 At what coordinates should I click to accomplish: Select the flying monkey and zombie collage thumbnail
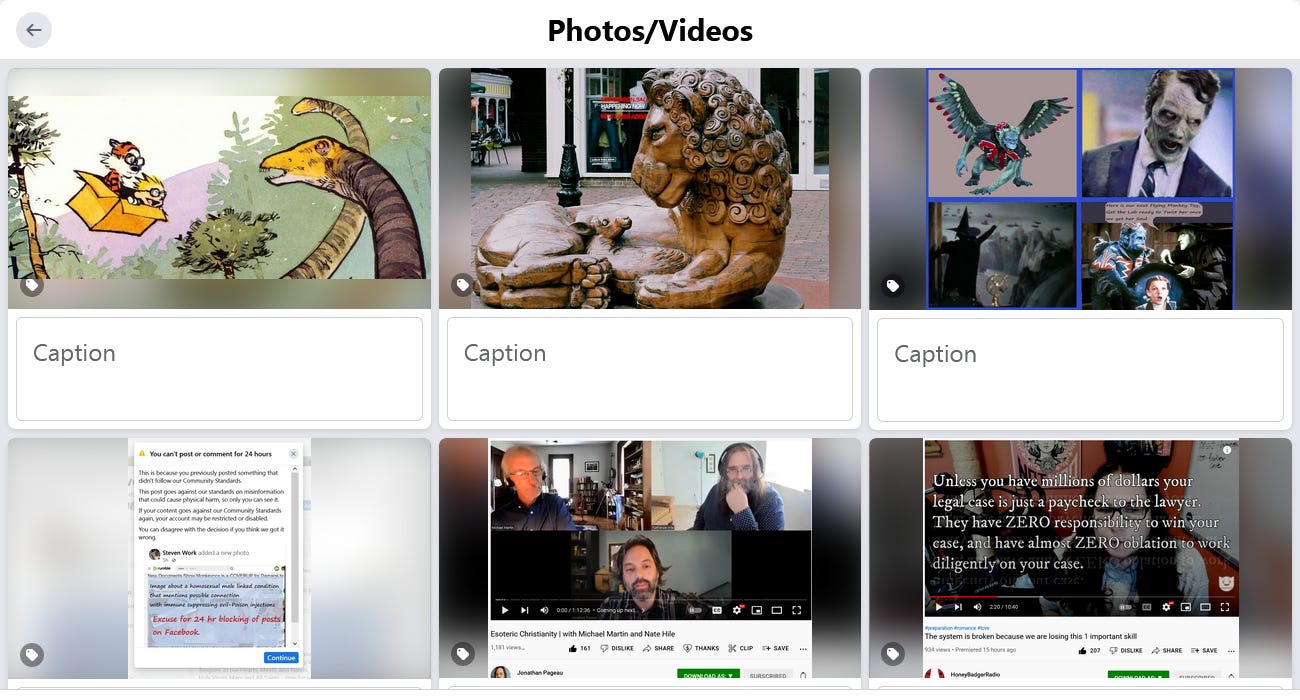pos(1080,188)
